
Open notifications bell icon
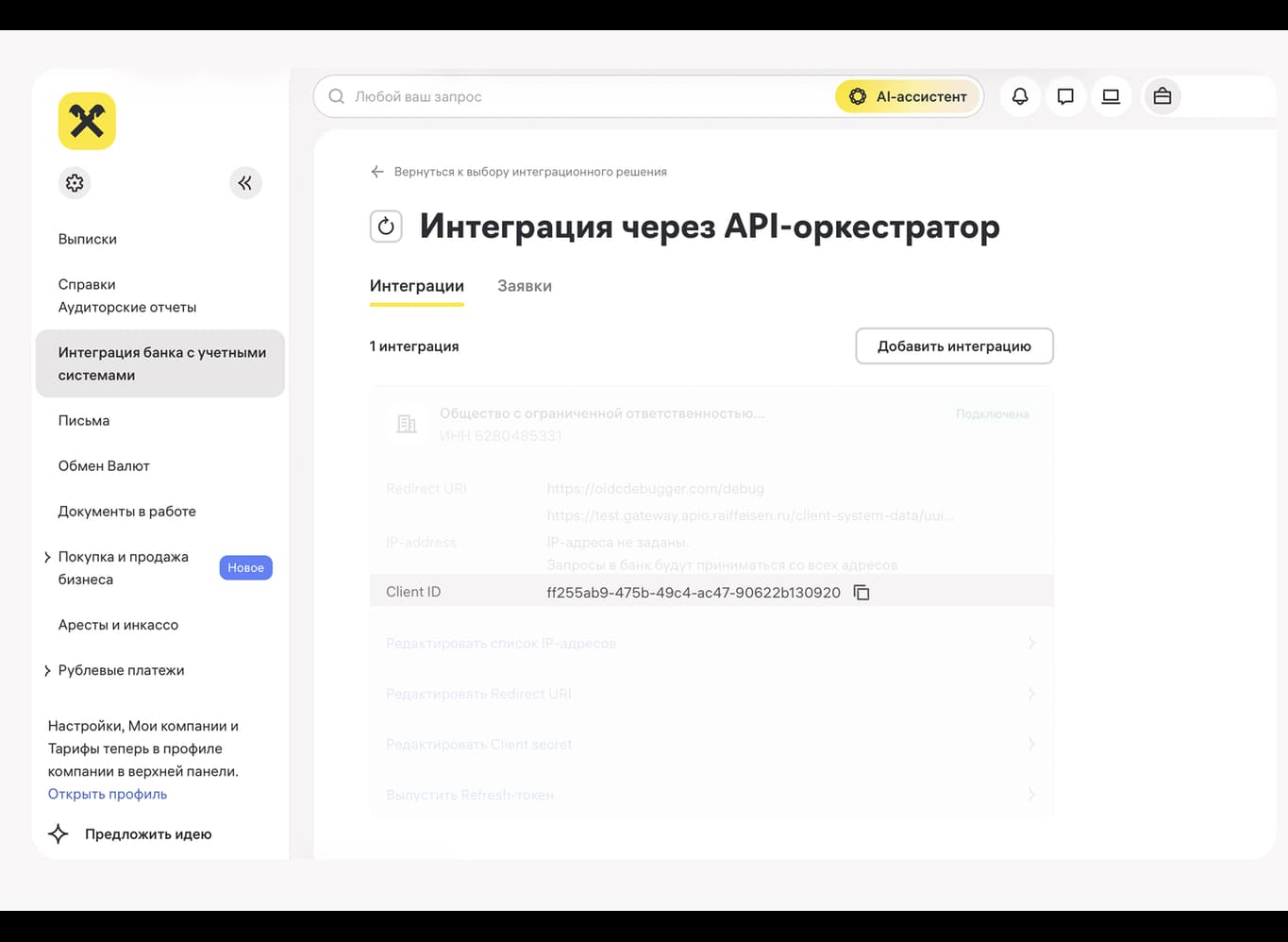pyautogui.click(x=1020, y=96)
